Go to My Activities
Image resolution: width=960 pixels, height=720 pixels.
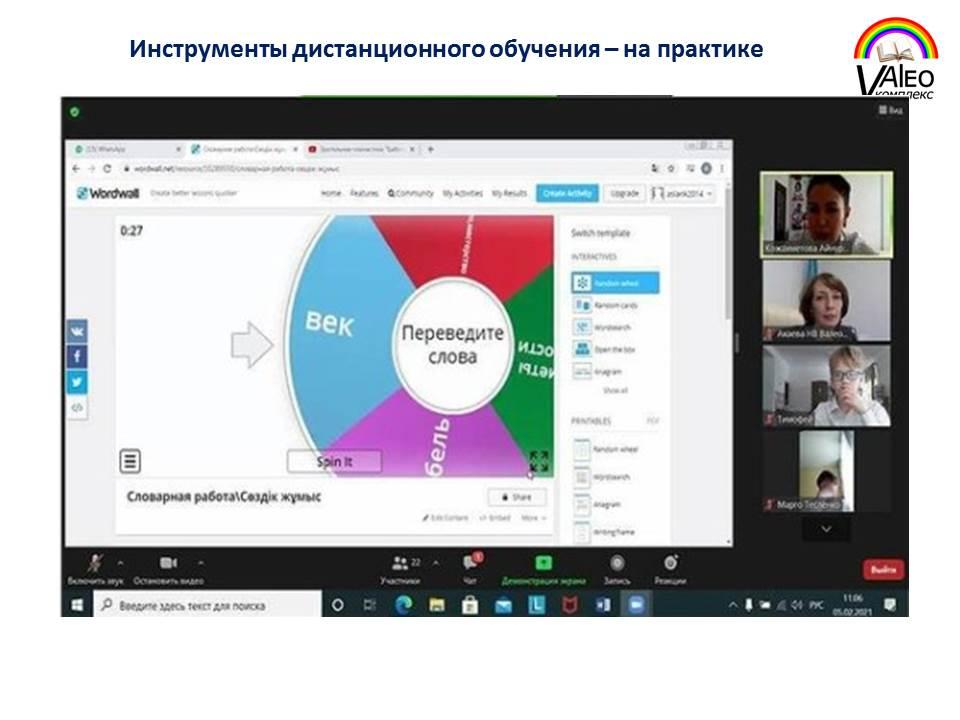point(463,193)
